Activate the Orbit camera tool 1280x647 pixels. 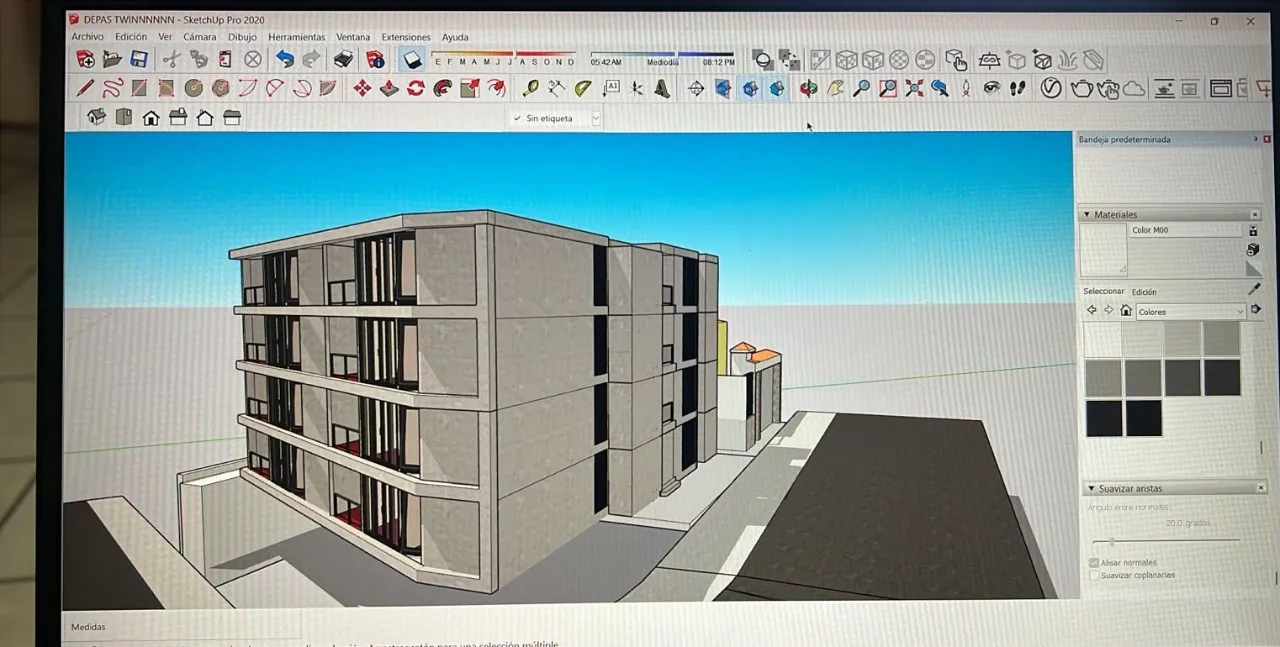click(x=808, y=89)
